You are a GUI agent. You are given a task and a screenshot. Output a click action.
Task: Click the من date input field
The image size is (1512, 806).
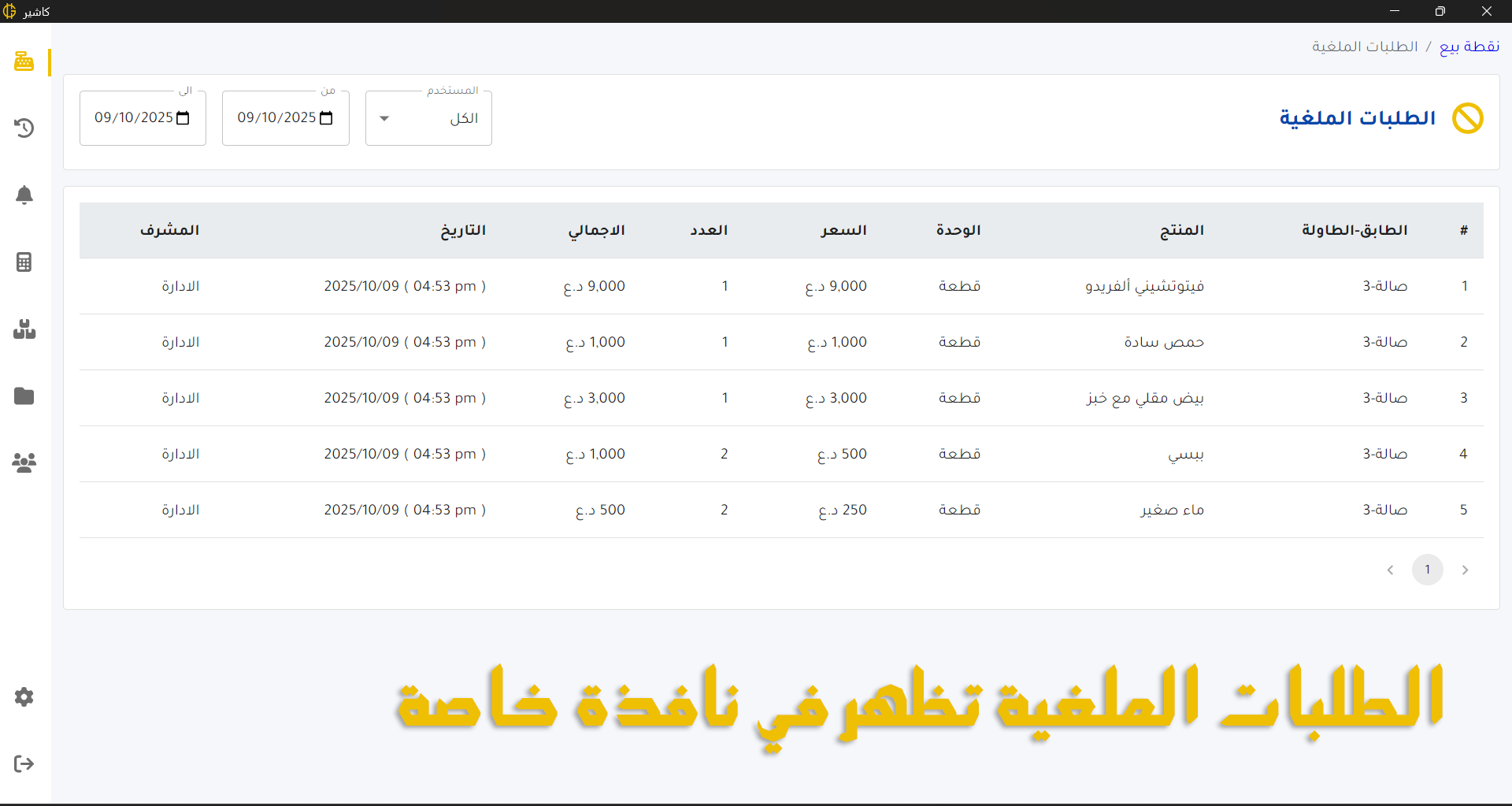[276, 118]
